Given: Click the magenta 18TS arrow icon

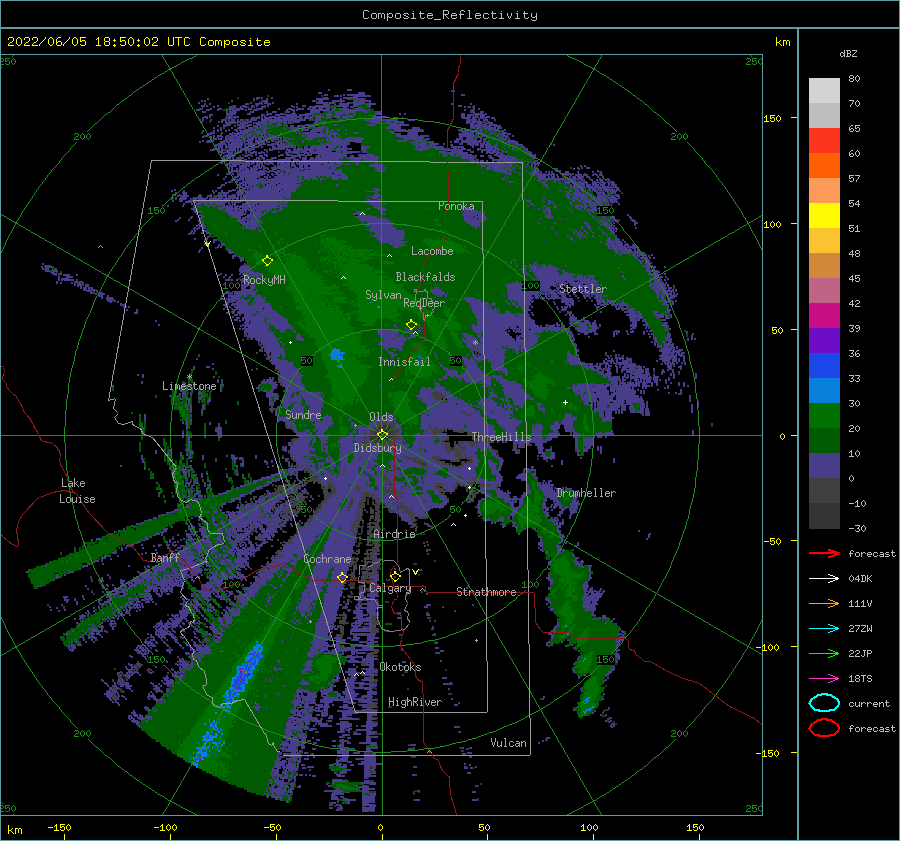Looking at the screenshot, I should [x=824, y=679].
